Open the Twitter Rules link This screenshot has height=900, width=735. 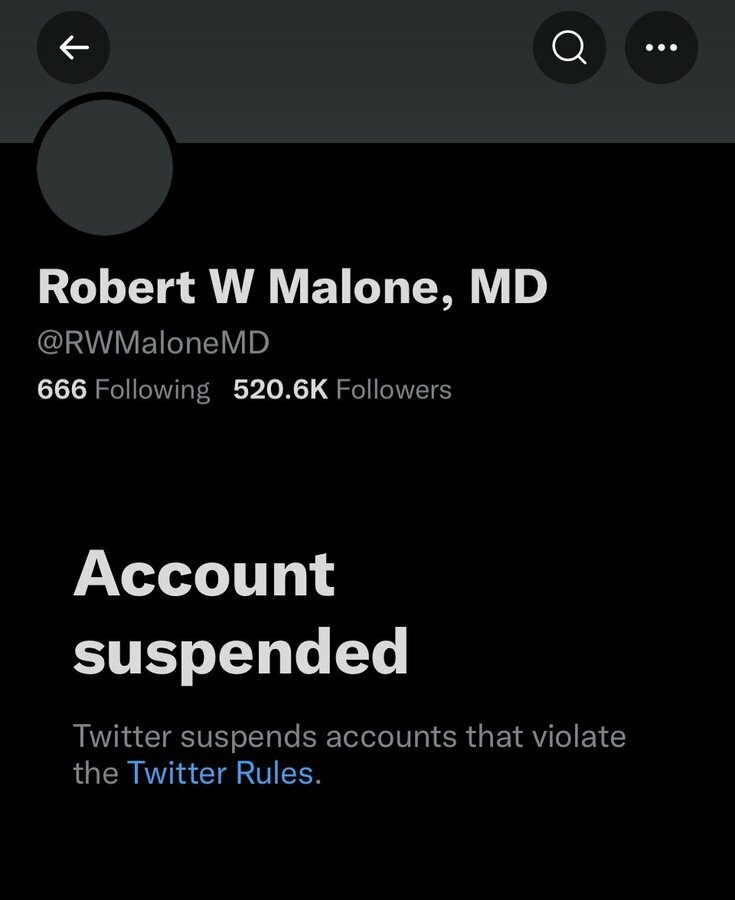(x=220, y=772)
